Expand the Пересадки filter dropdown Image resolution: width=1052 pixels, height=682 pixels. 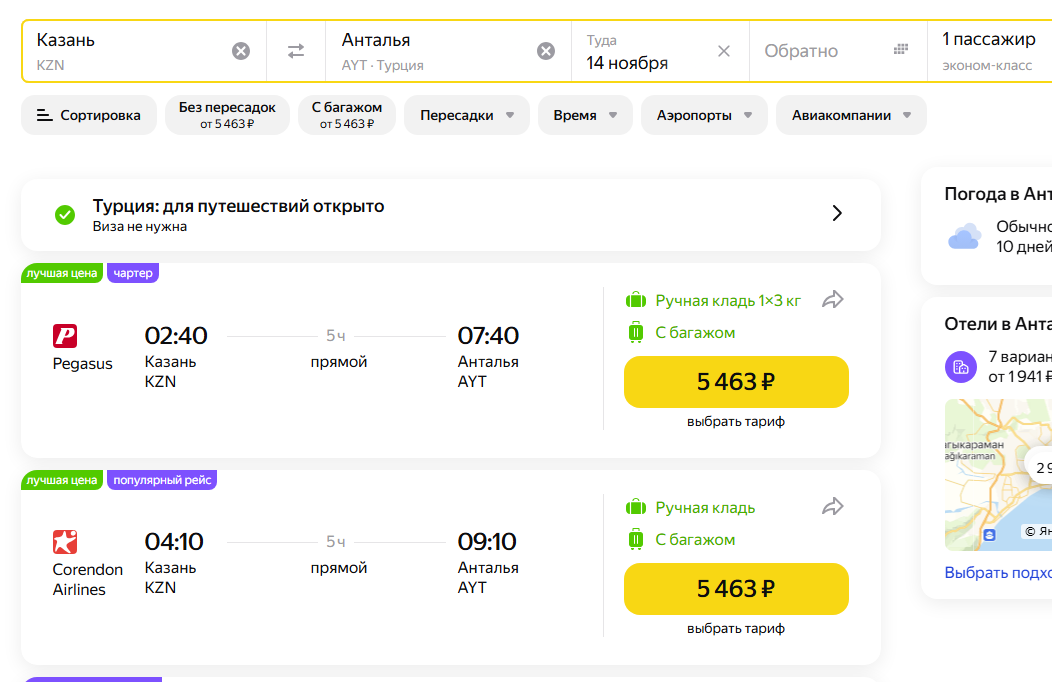(x=467, y=115)
